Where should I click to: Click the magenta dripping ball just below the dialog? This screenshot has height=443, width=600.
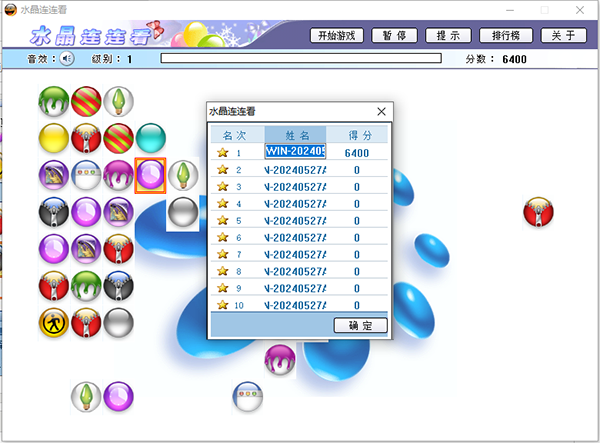click(280, 360)
